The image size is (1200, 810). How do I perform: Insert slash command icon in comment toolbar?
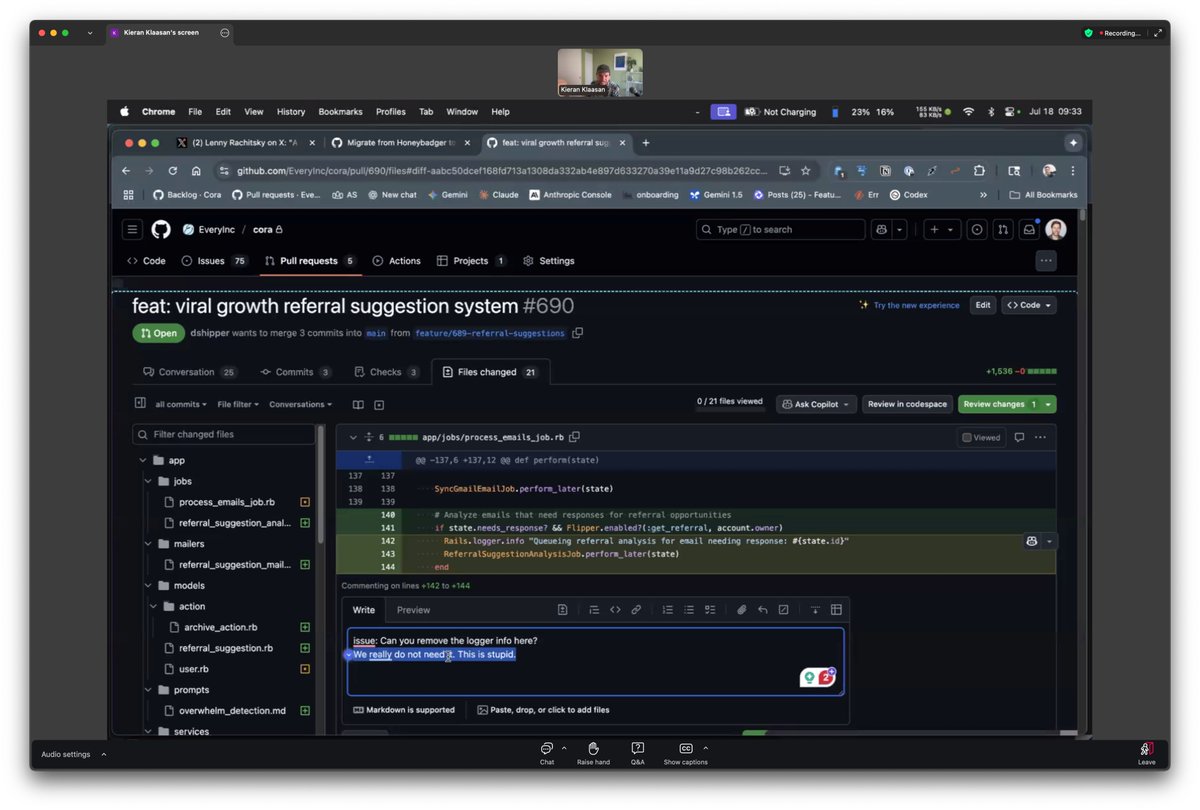[x=784, y=609]
